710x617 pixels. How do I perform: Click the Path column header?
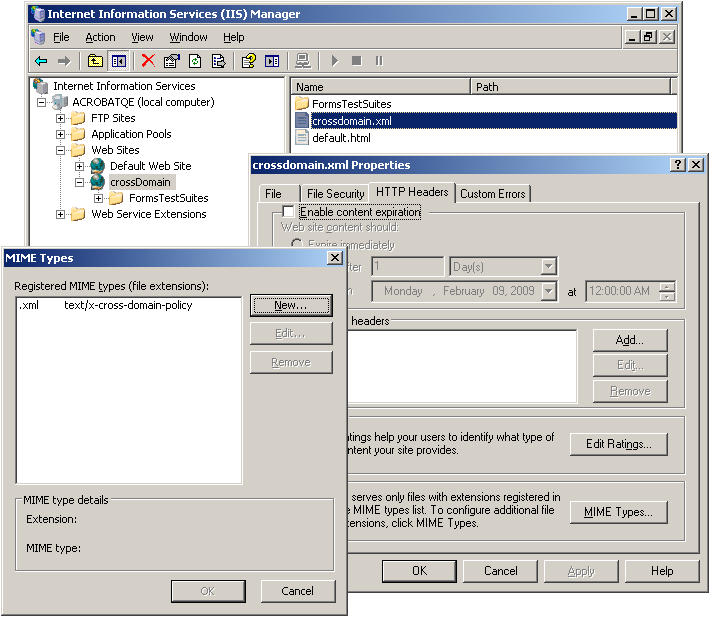[571, 86]
